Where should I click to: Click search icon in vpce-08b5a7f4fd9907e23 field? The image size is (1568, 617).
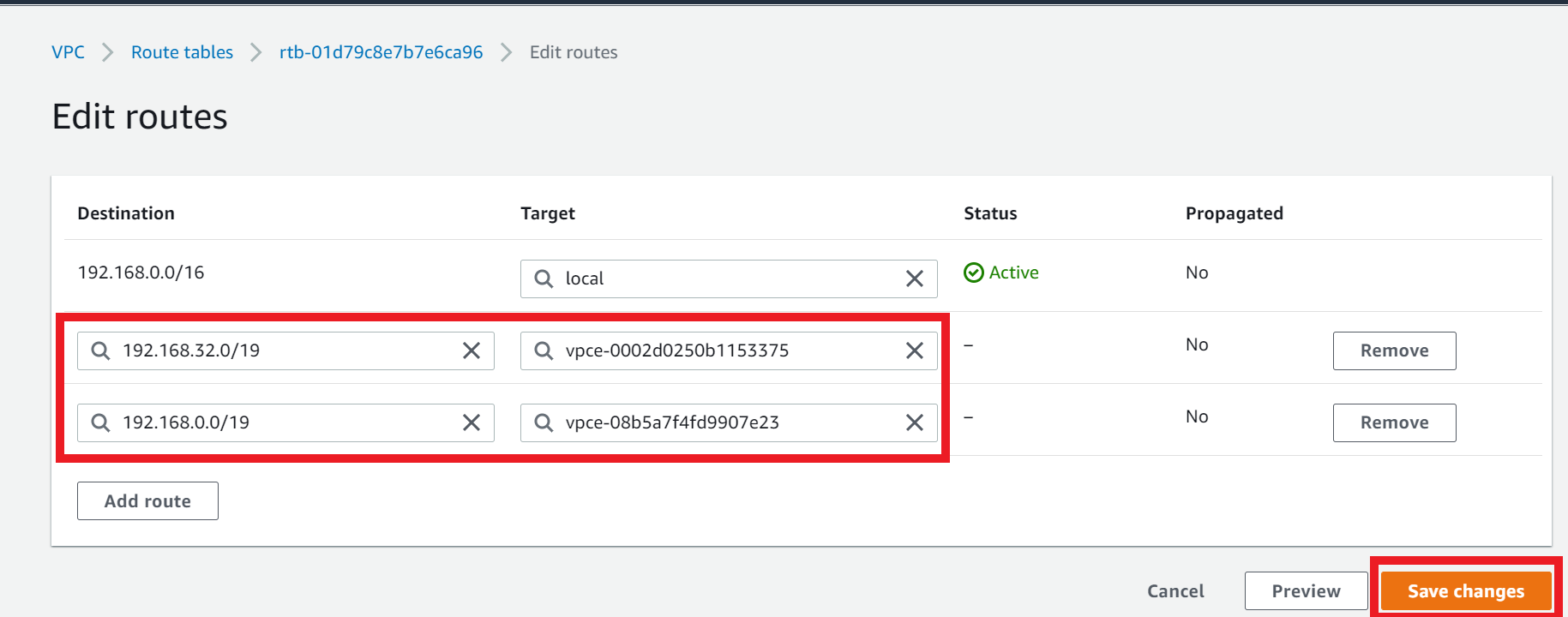point(544,422)
